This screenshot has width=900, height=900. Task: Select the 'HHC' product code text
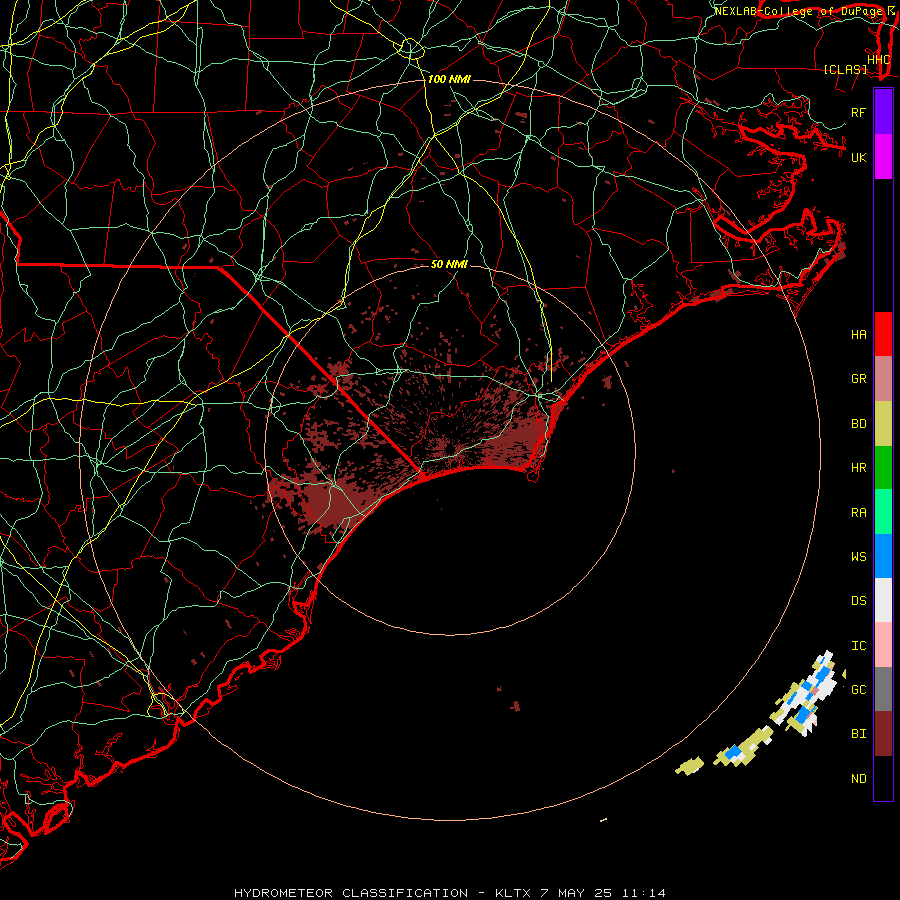click(x=879, y=60)
